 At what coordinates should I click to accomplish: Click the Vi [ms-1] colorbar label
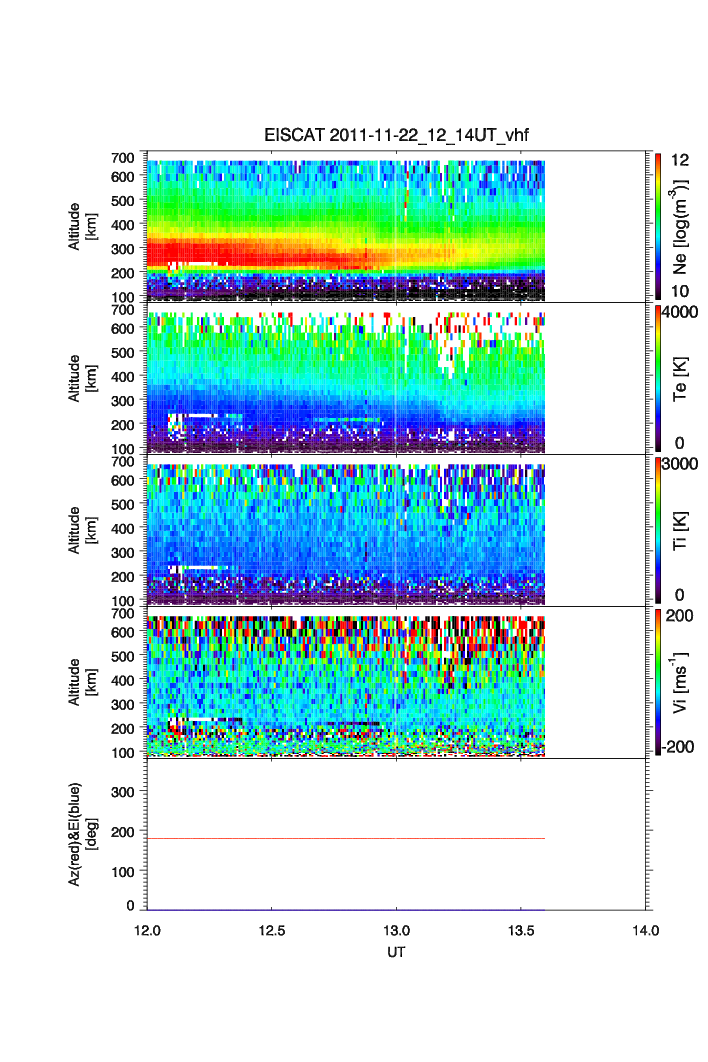[x=680, y=682]
